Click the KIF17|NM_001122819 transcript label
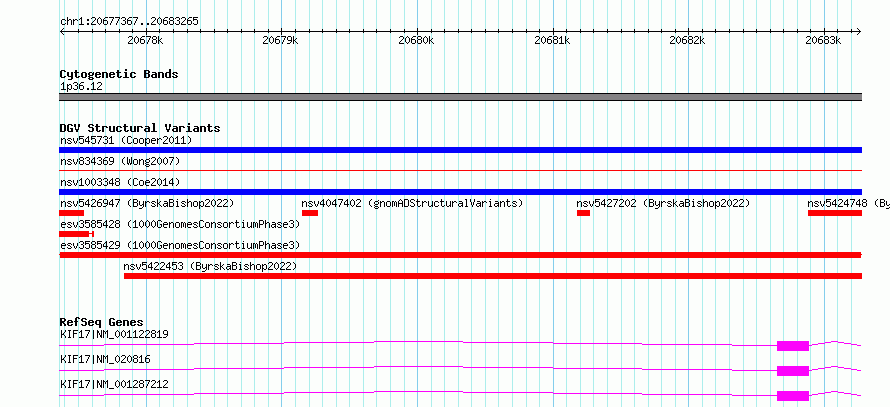Screen dimensions: 890x407 coord(114,334)
